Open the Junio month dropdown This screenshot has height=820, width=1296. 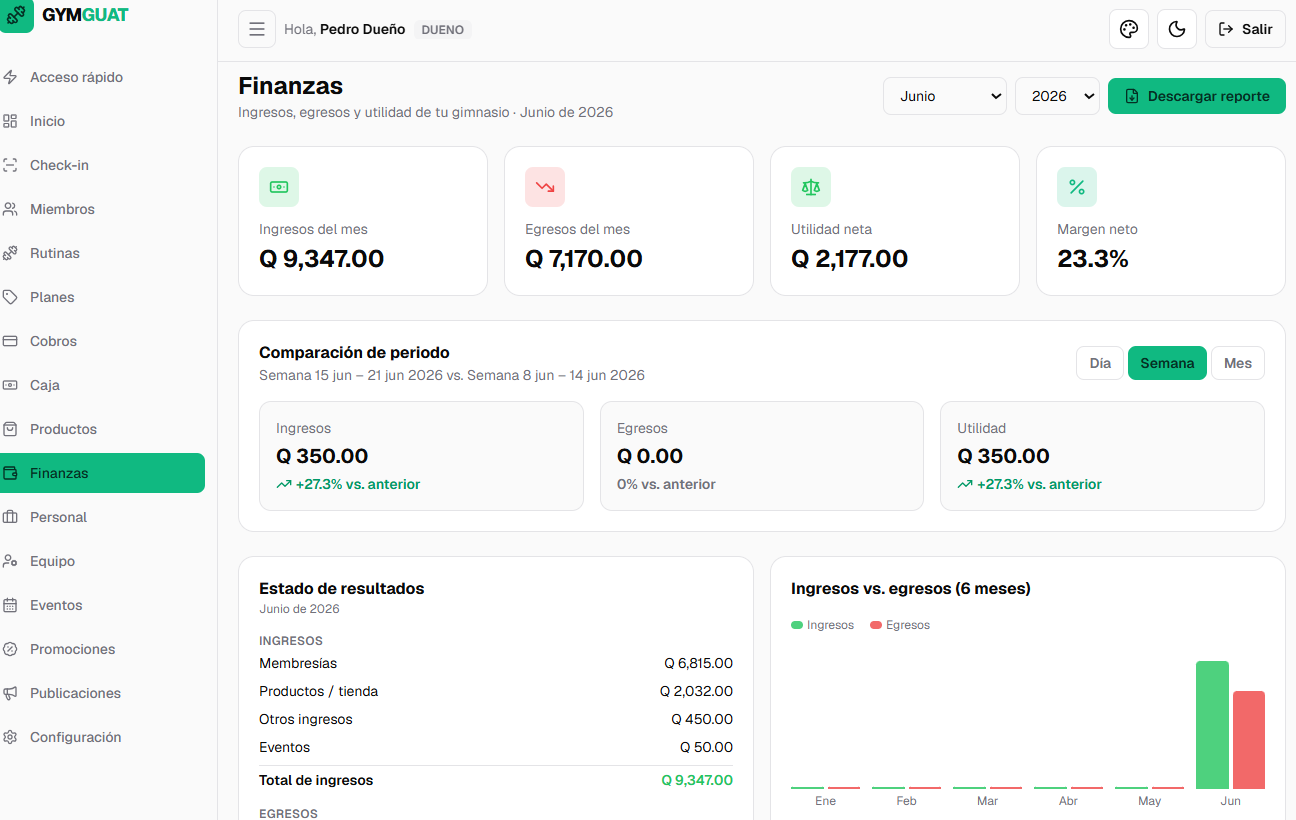[x=945, y=96]
